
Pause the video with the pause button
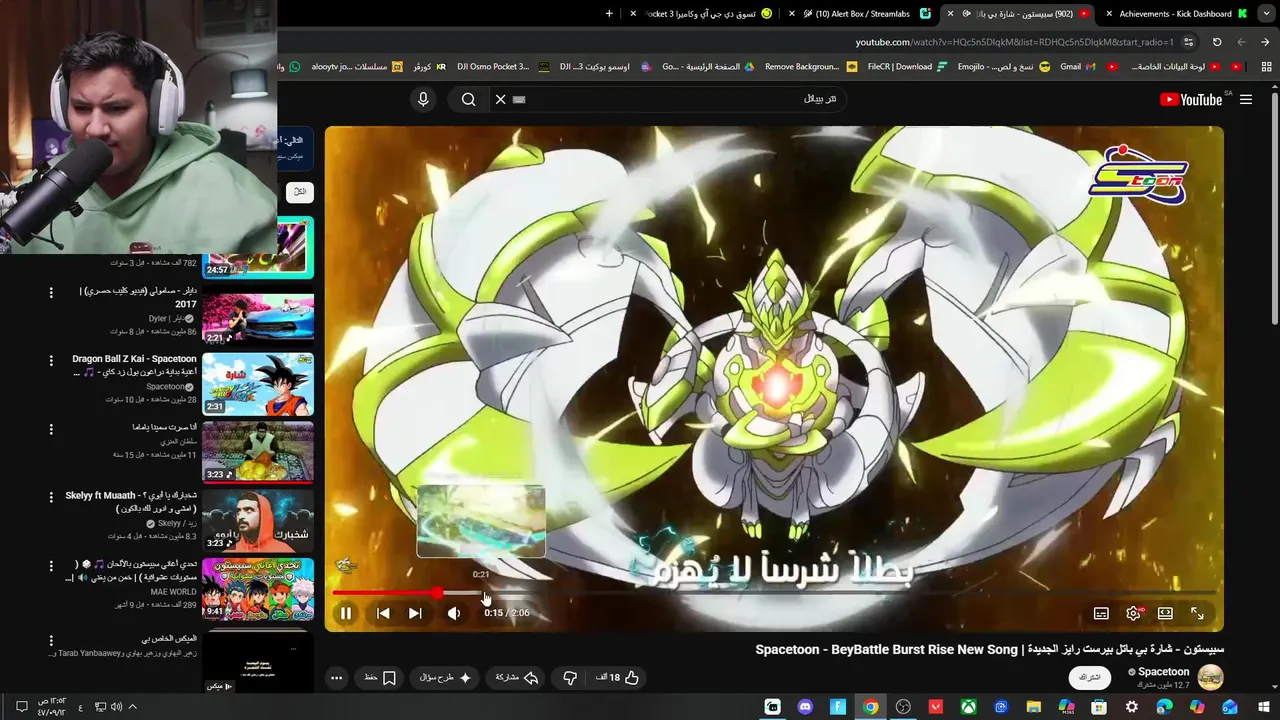pyautogui.click(x=345, y=613)
